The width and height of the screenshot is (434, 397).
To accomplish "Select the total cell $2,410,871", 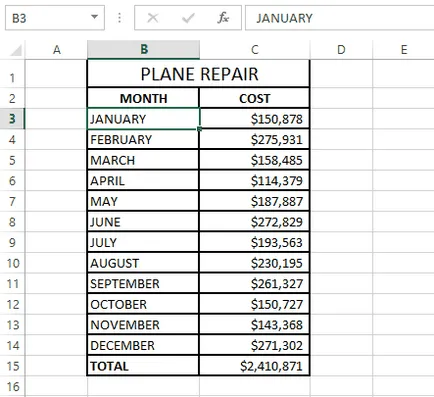I will click(x=254, y=366).
